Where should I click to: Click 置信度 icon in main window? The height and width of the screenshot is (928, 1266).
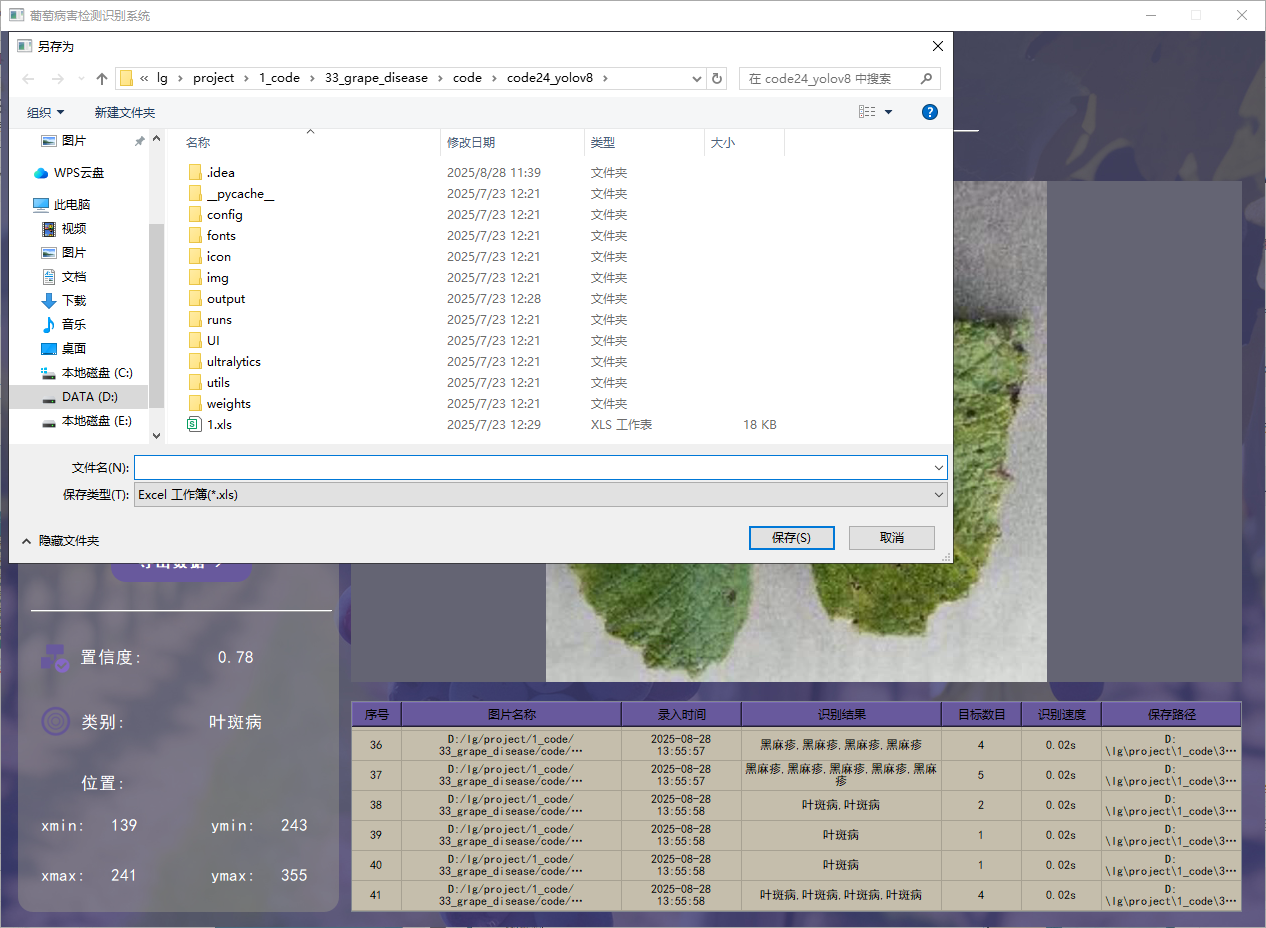coord(54,657)
